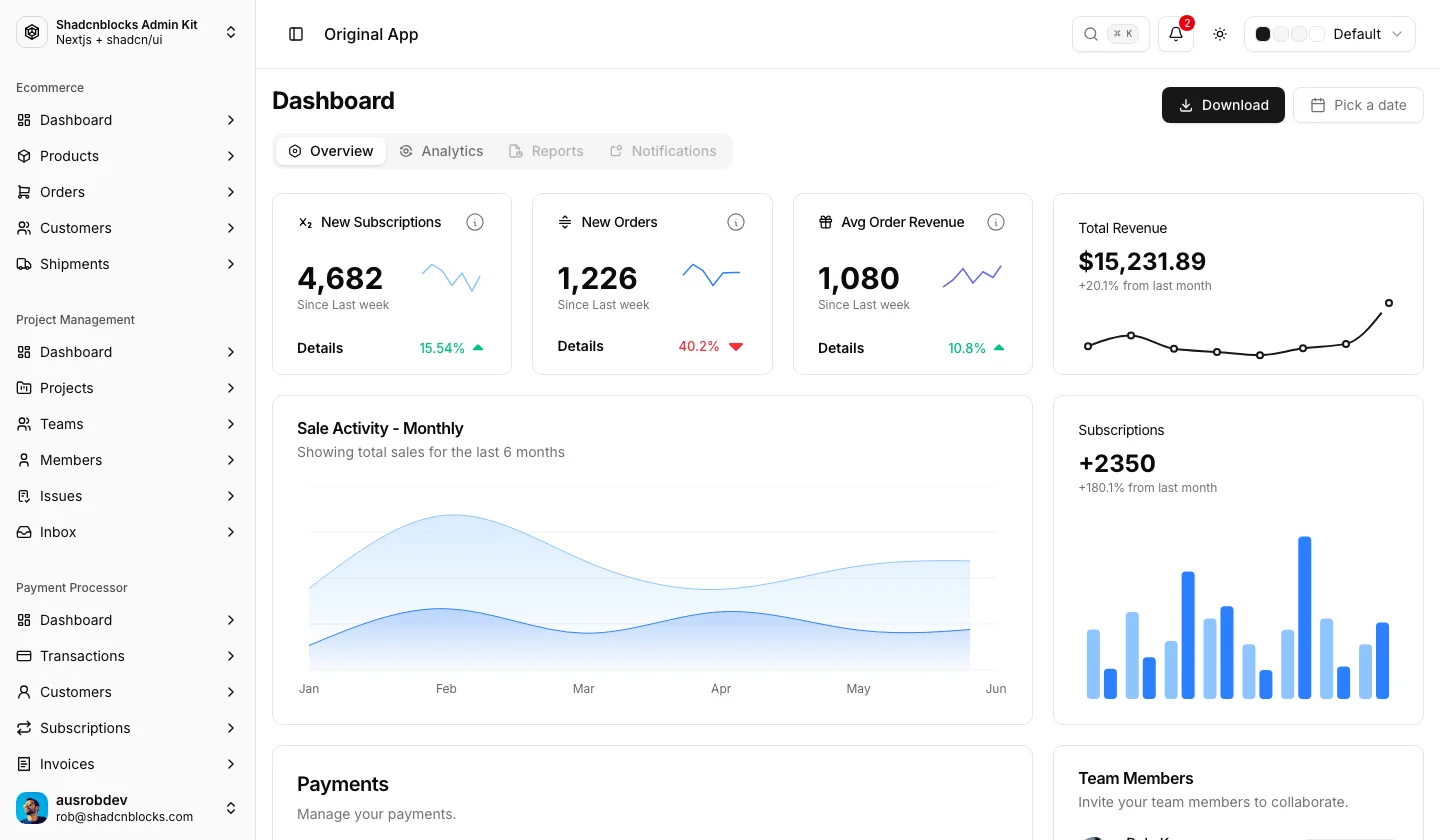
Task: Select the Overview tab
Action: (331, 151)
